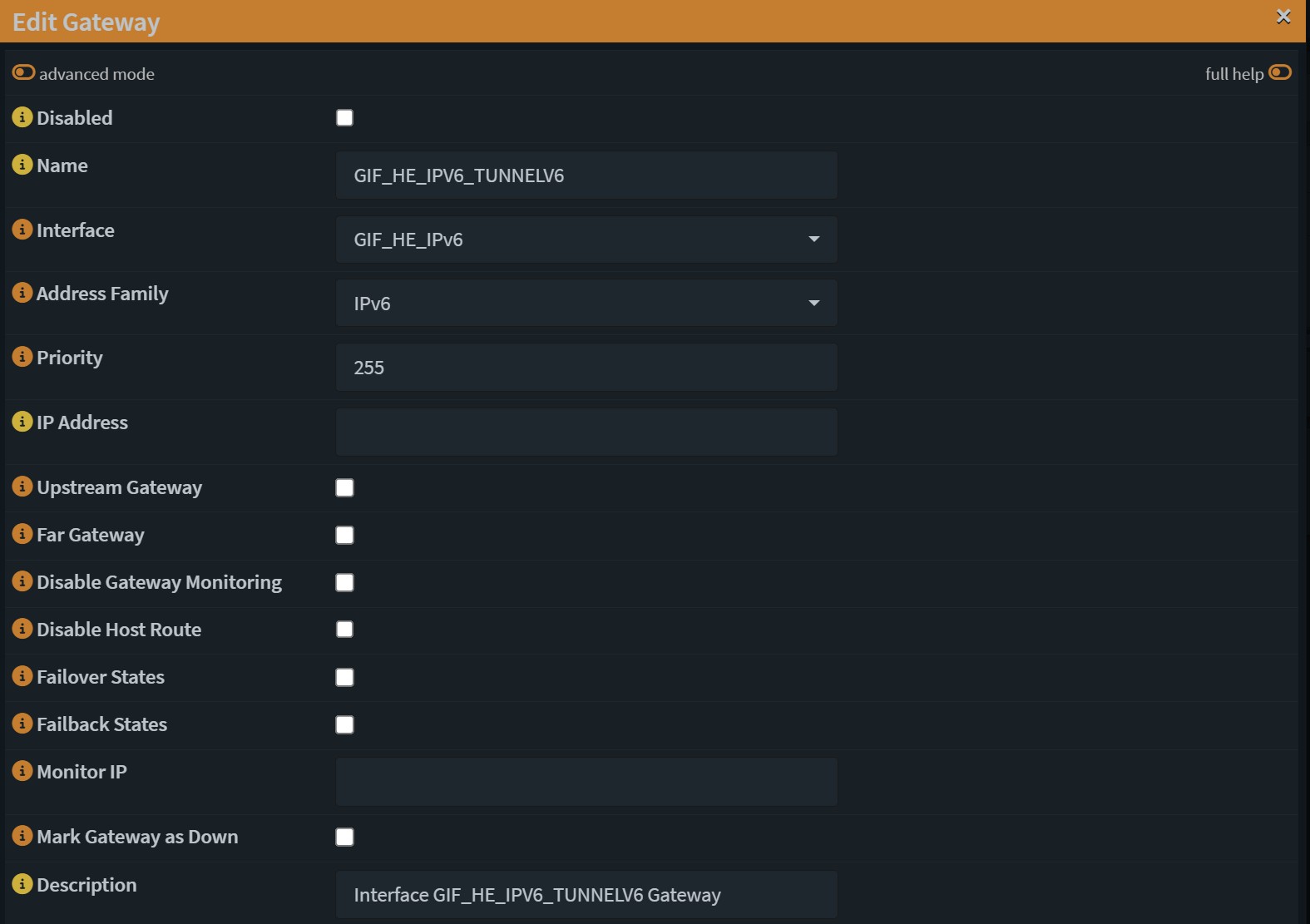Enable the Upstream Gateway checkbox

(344, 488)
